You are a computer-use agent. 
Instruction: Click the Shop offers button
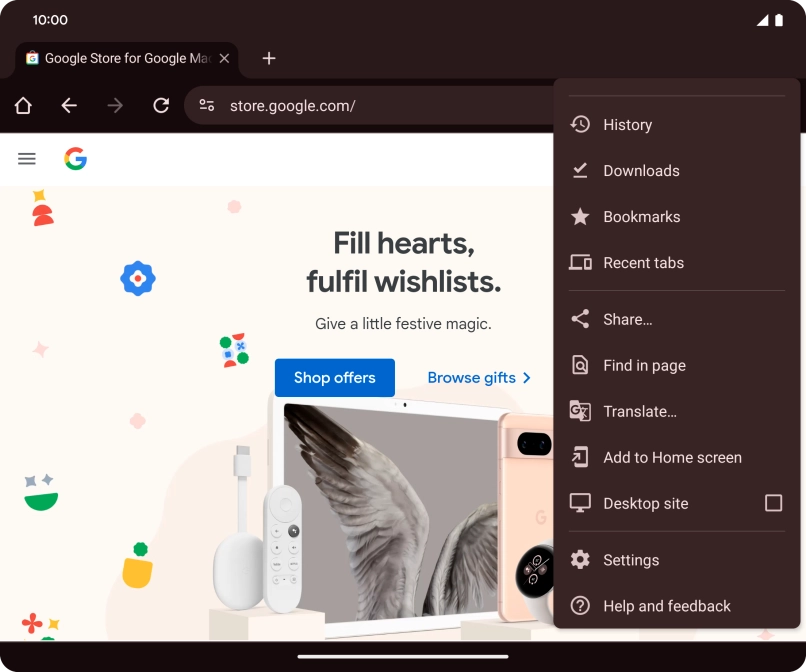tap(334, 378)
